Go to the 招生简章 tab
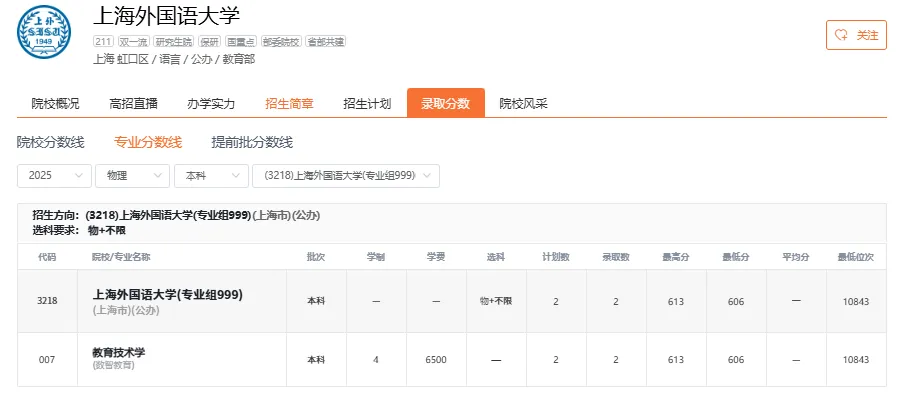This screenshot has height=405, width=903. [x=289, y=104]
